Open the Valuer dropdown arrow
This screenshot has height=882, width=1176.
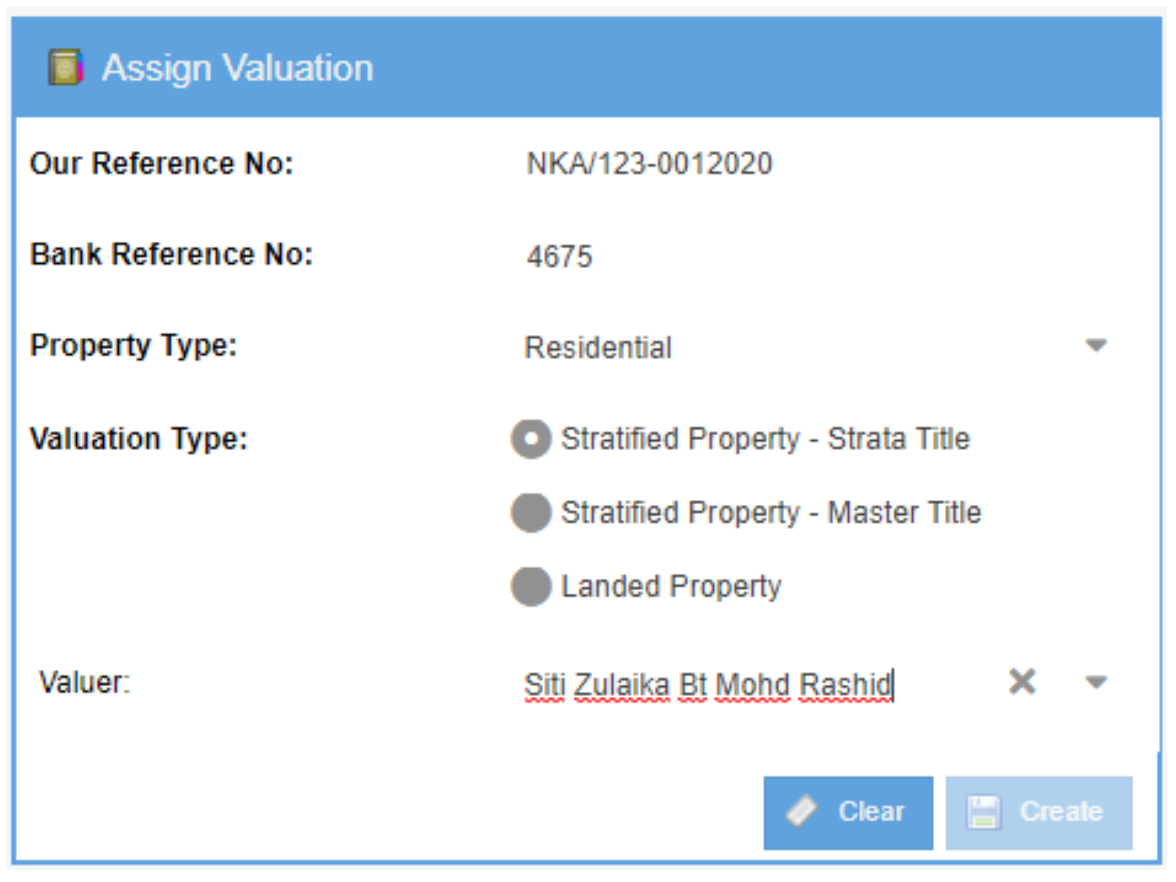(1096, 683)
